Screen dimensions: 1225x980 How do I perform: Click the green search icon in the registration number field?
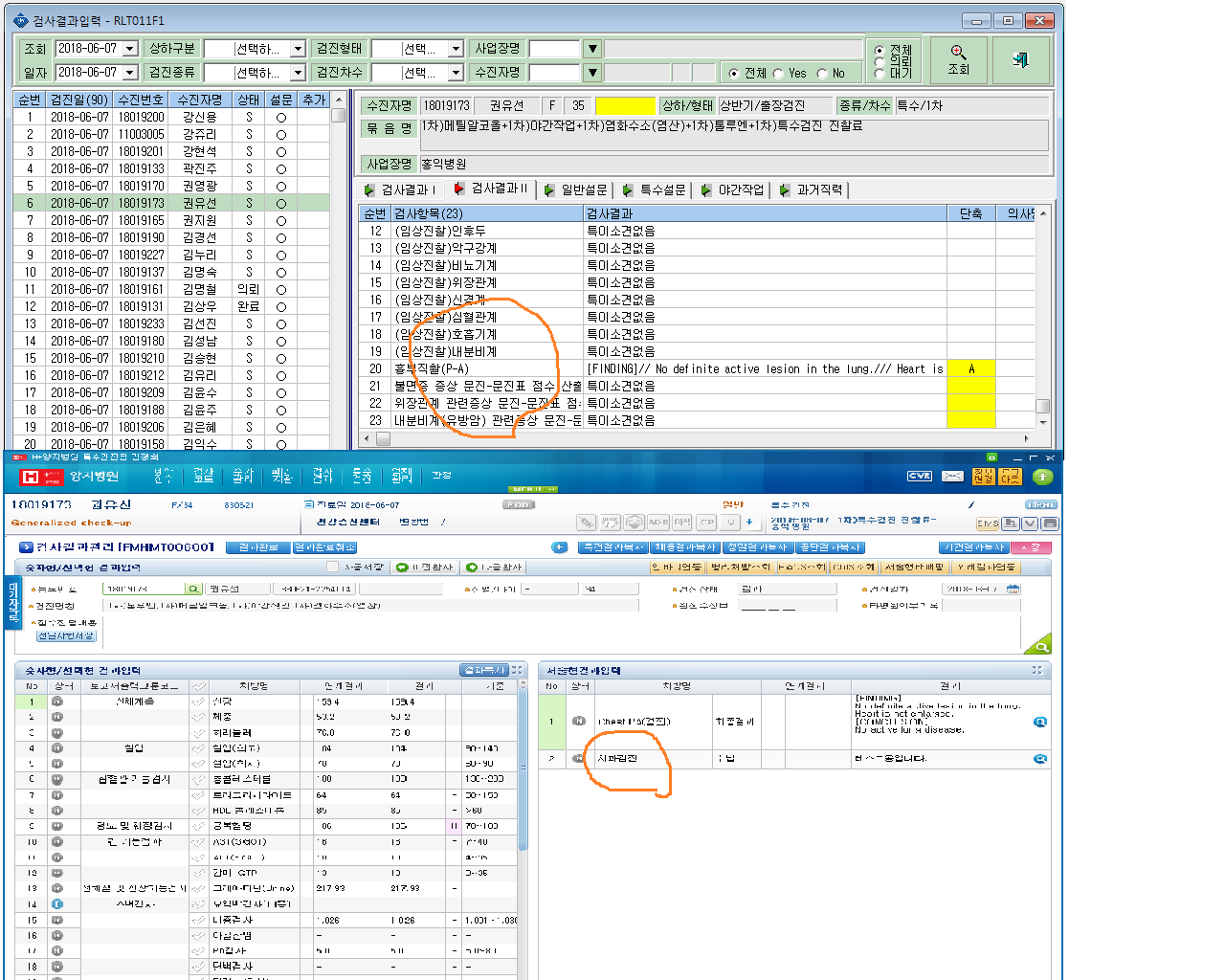coord(193,589)
